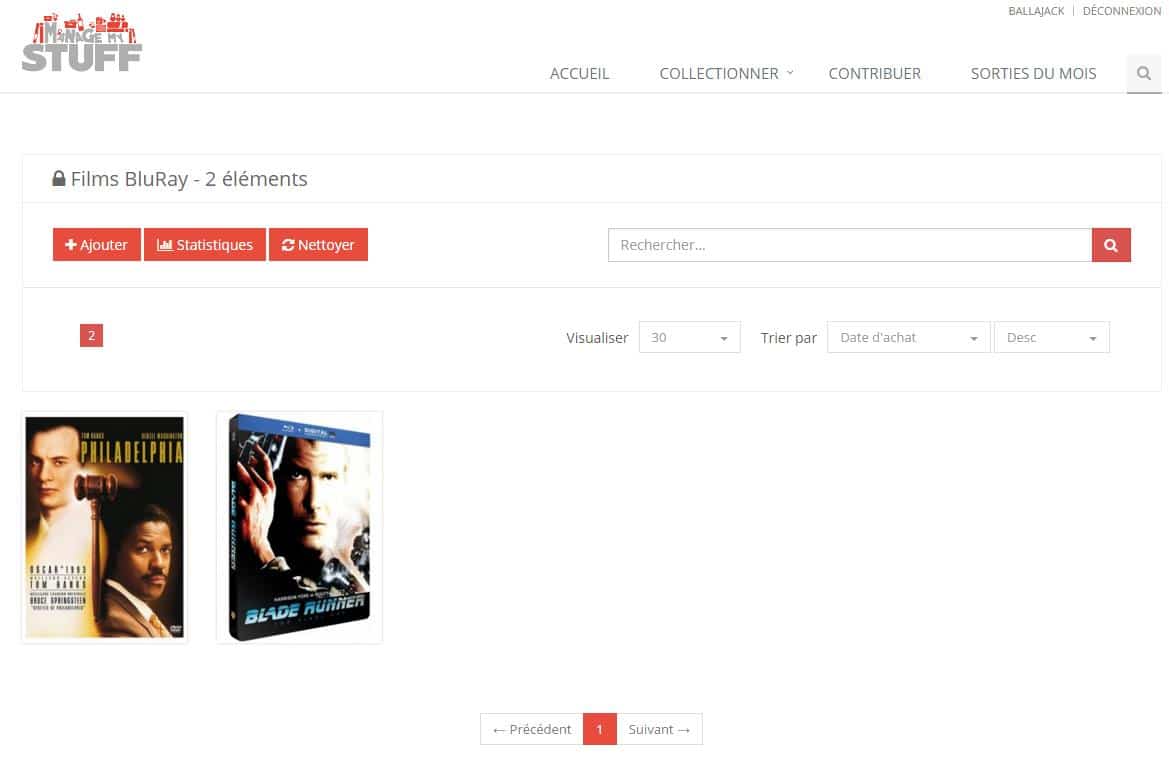This screenshot has height=758, width=1169.
Task: Open the Statistiques view
Action: click(x=204, y=244)
